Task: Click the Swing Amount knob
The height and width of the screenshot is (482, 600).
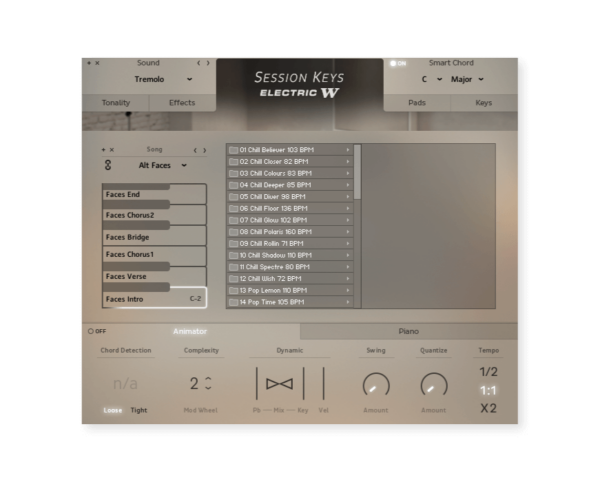Action: point(376,386)
